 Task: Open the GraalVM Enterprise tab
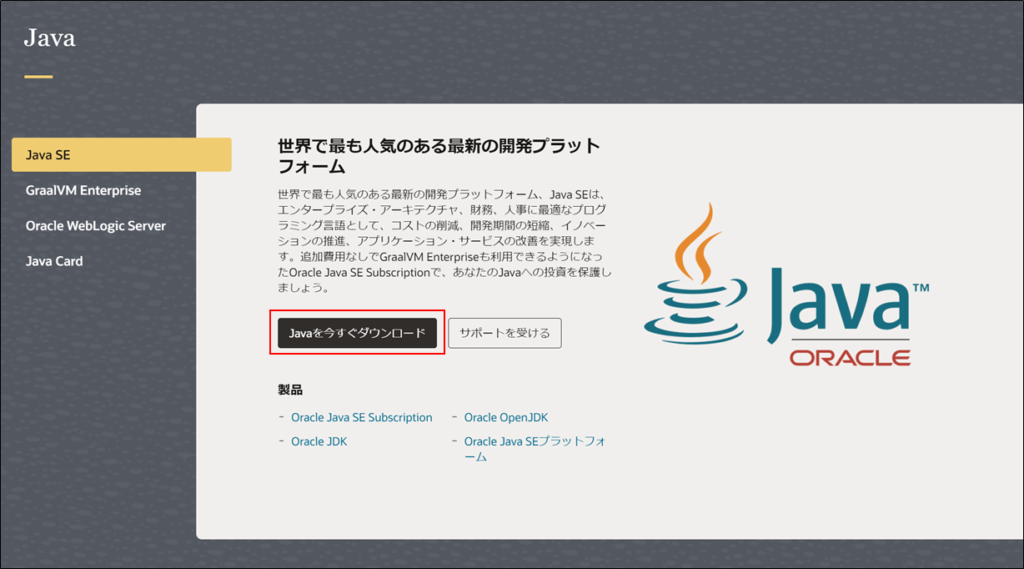84,190
